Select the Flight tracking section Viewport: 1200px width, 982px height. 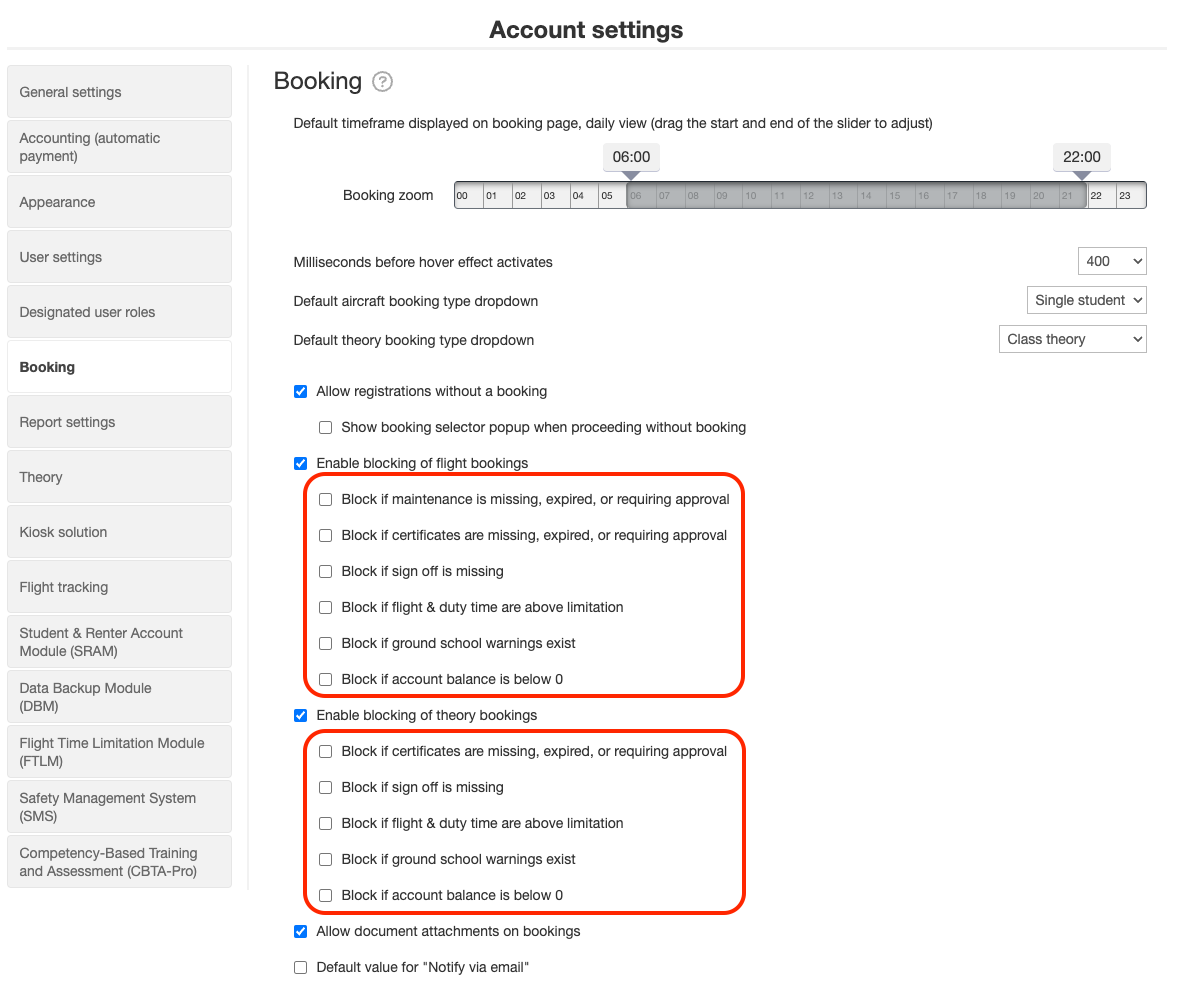[x=119, y=586]
